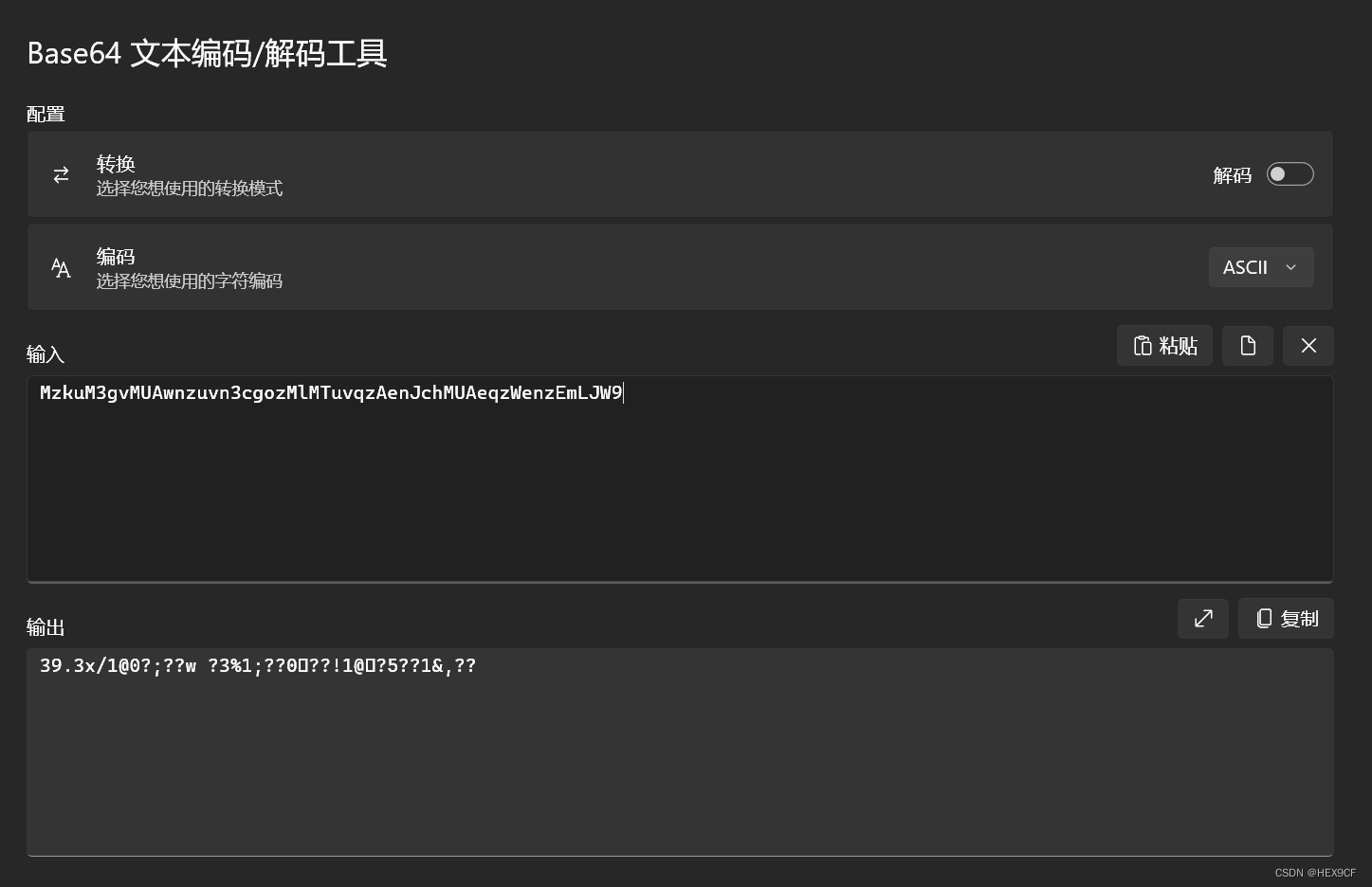This screenshot has height=887, width=1372.
Task: Load a file using the document icon
Action: 1247,345
